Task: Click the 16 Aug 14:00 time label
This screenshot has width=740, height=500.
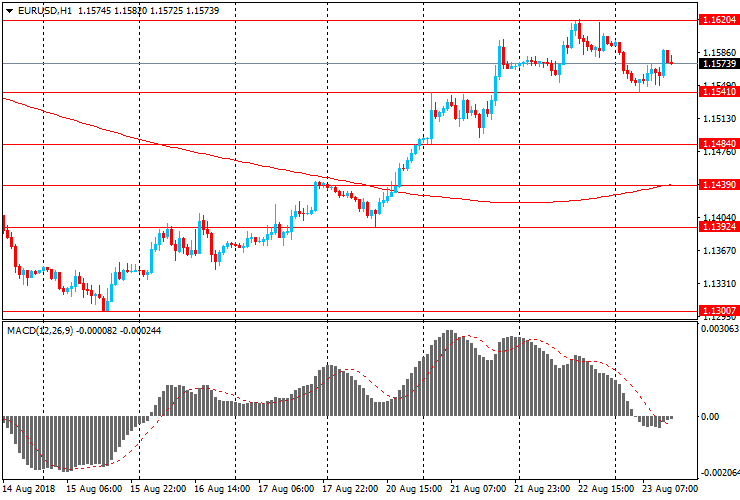Action: click(x=222, y=489)
